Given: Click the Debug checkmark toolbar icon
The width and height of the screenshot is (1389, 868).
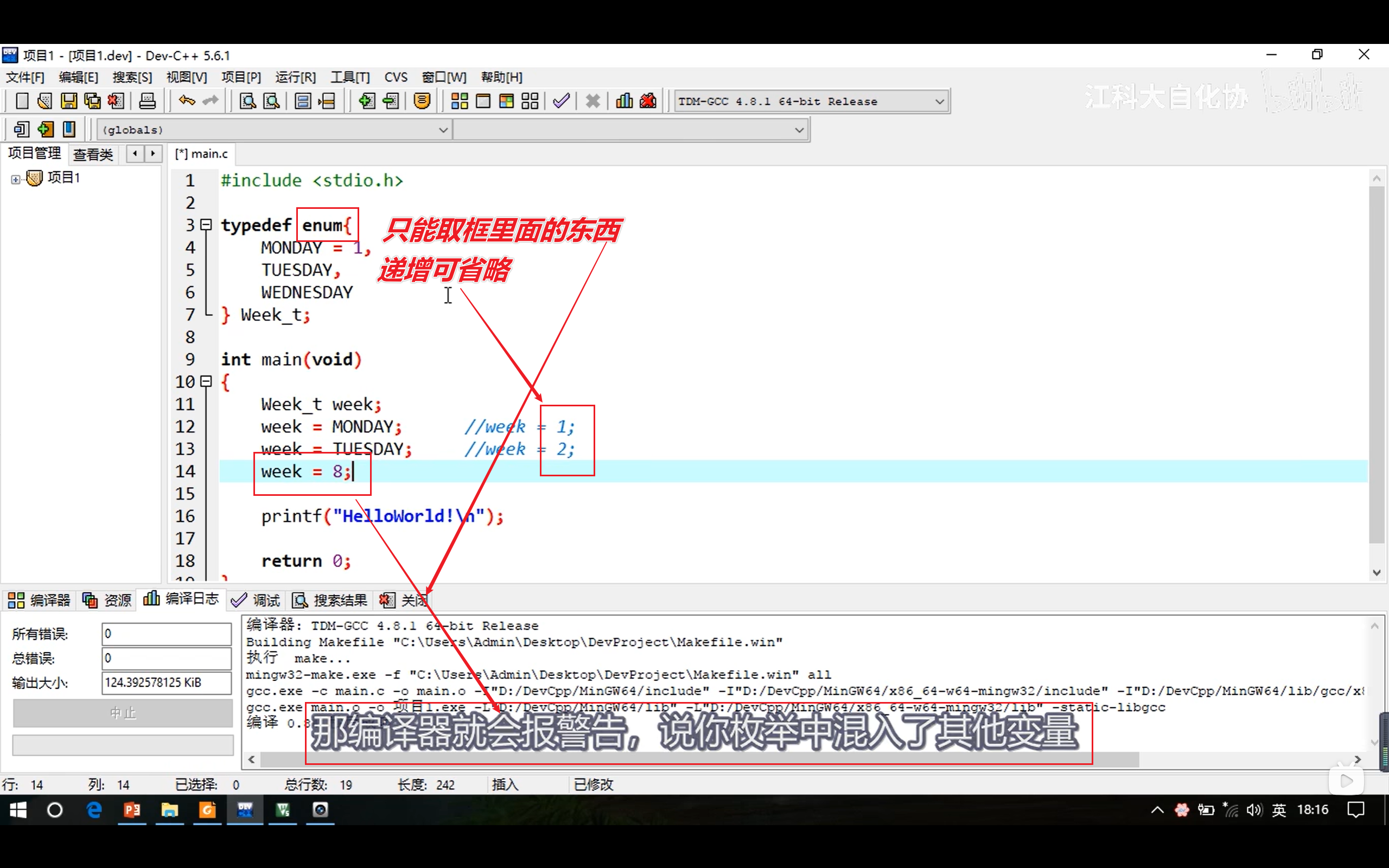Looking at the screenshot, I should pyautogui.click(x=562, y=101).
